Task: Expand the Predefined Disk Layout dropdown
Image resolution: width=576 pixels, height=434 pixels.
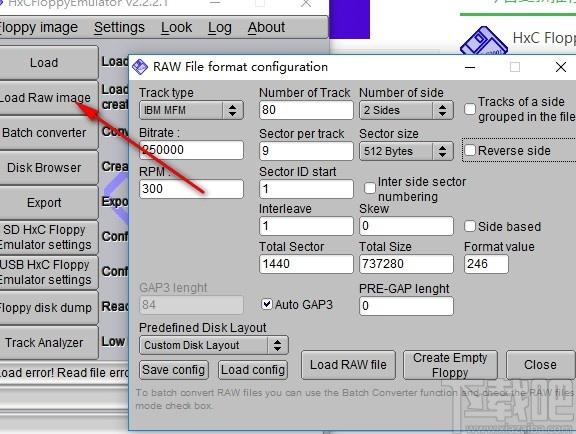Action: click(x=214, y=345)
